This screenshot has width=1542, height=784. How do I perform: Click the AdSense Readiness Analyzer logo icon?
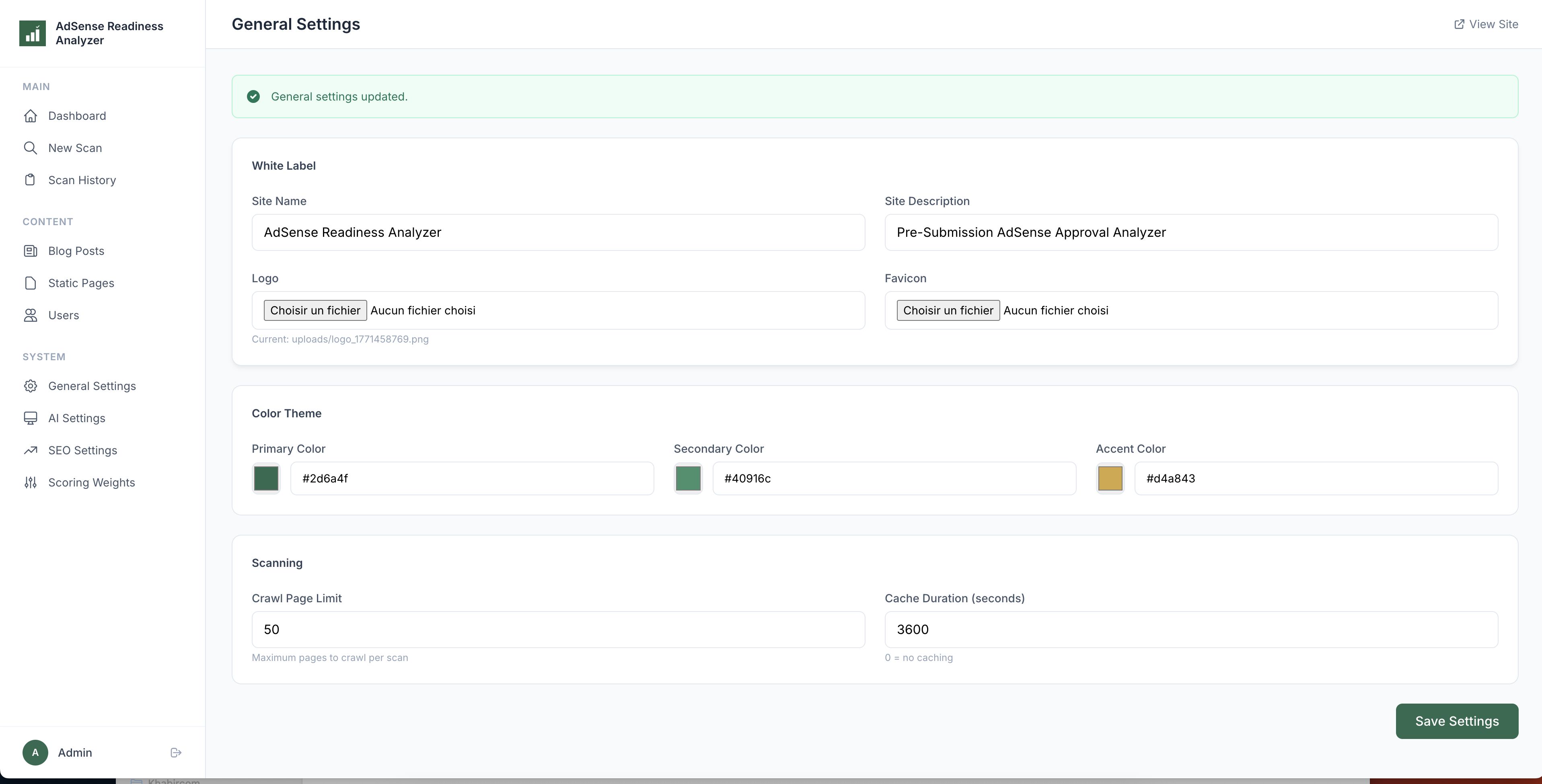32,33
